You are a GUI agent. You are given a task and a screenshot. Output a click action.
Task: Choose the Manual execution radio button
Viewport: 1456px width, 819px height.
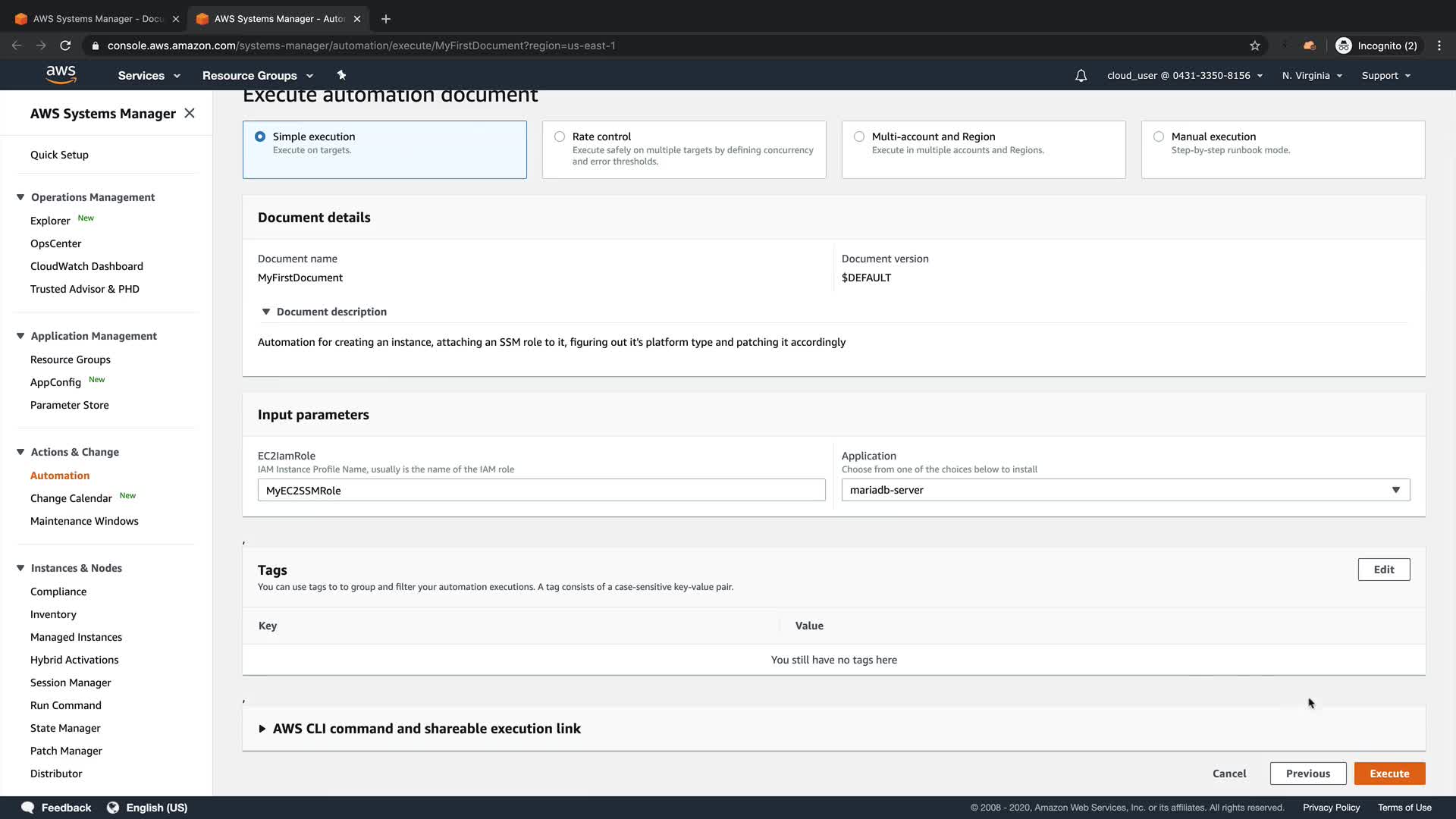click(x=1159, y=136)
